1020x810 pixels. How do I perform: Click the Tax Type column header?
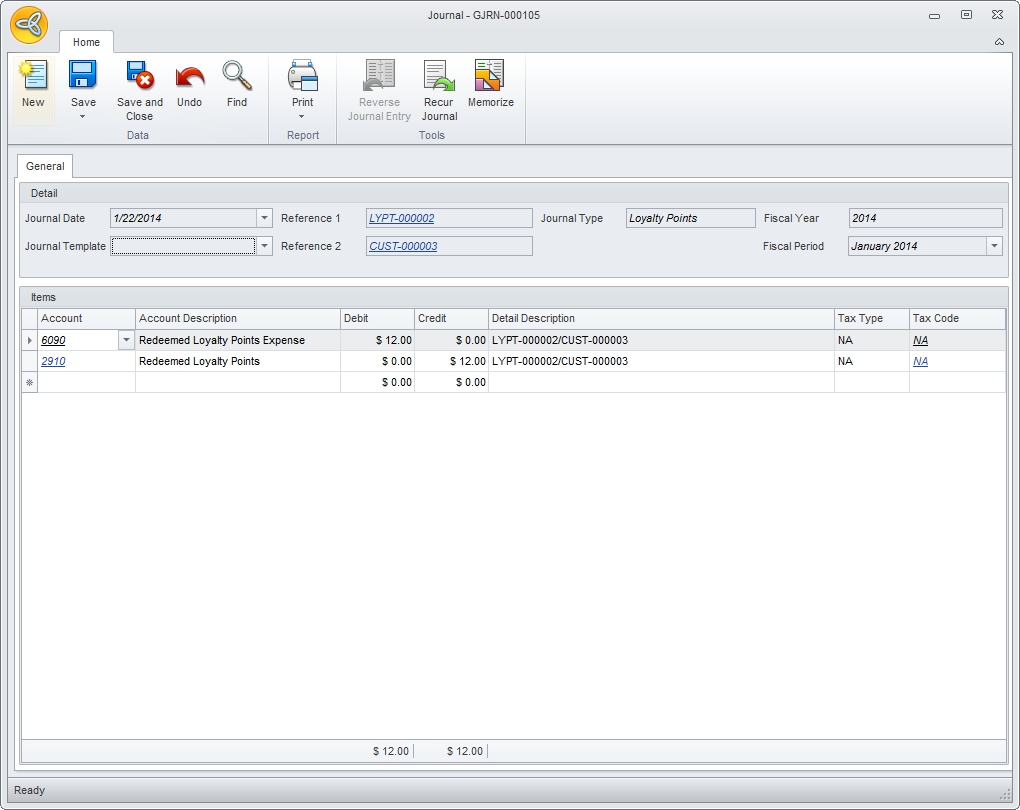pos(872,318)
